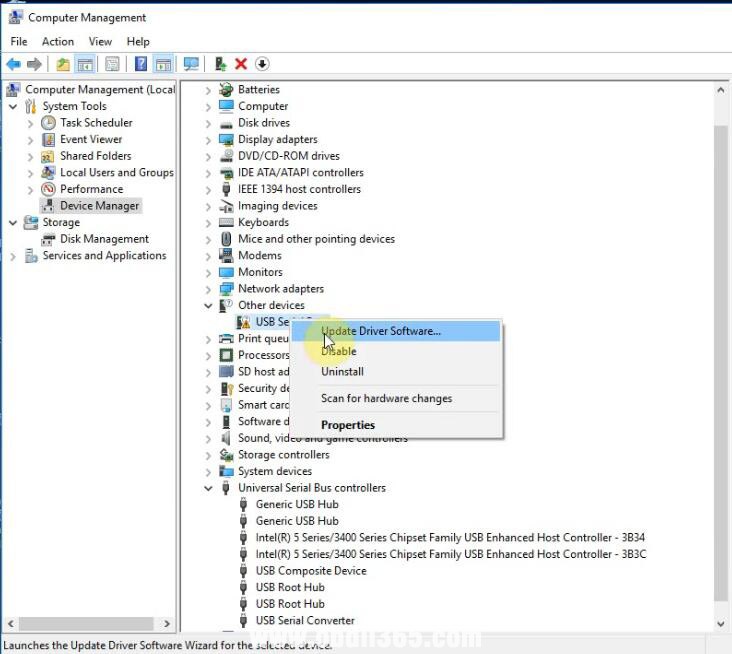Click the System devices icon

coord(226,471)
